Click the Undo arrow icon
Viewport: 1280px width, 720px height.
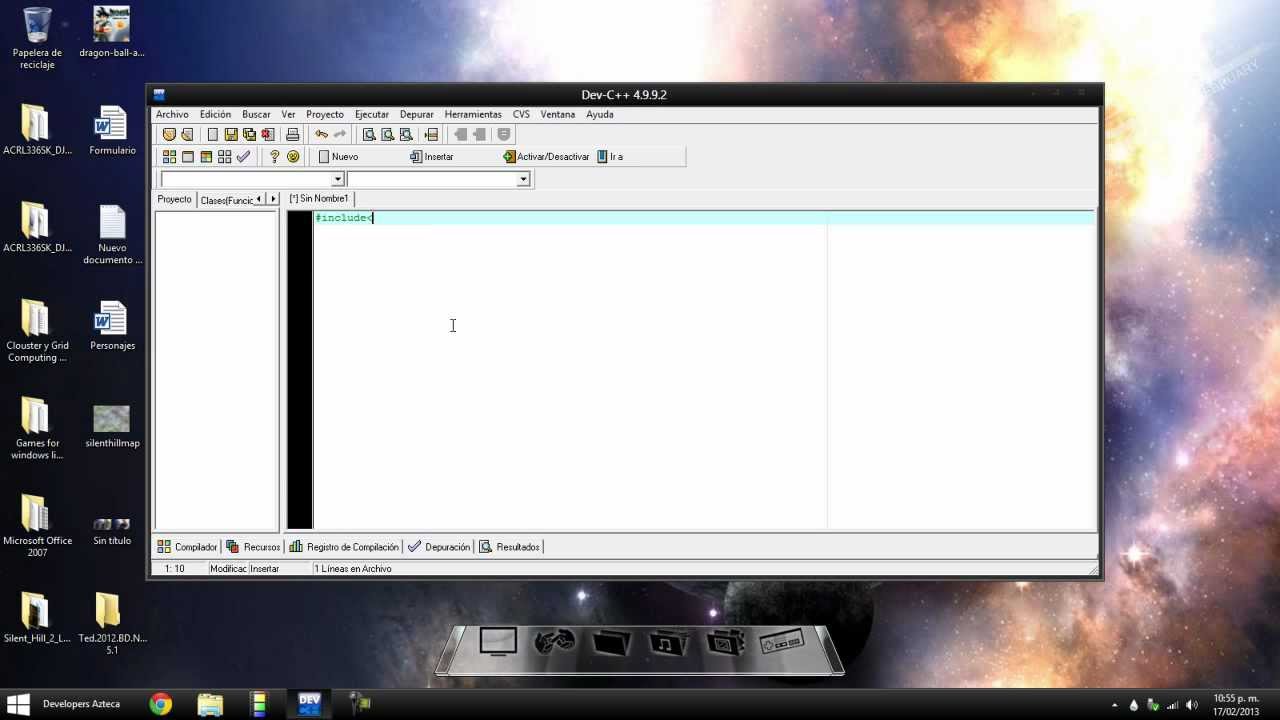321,134
